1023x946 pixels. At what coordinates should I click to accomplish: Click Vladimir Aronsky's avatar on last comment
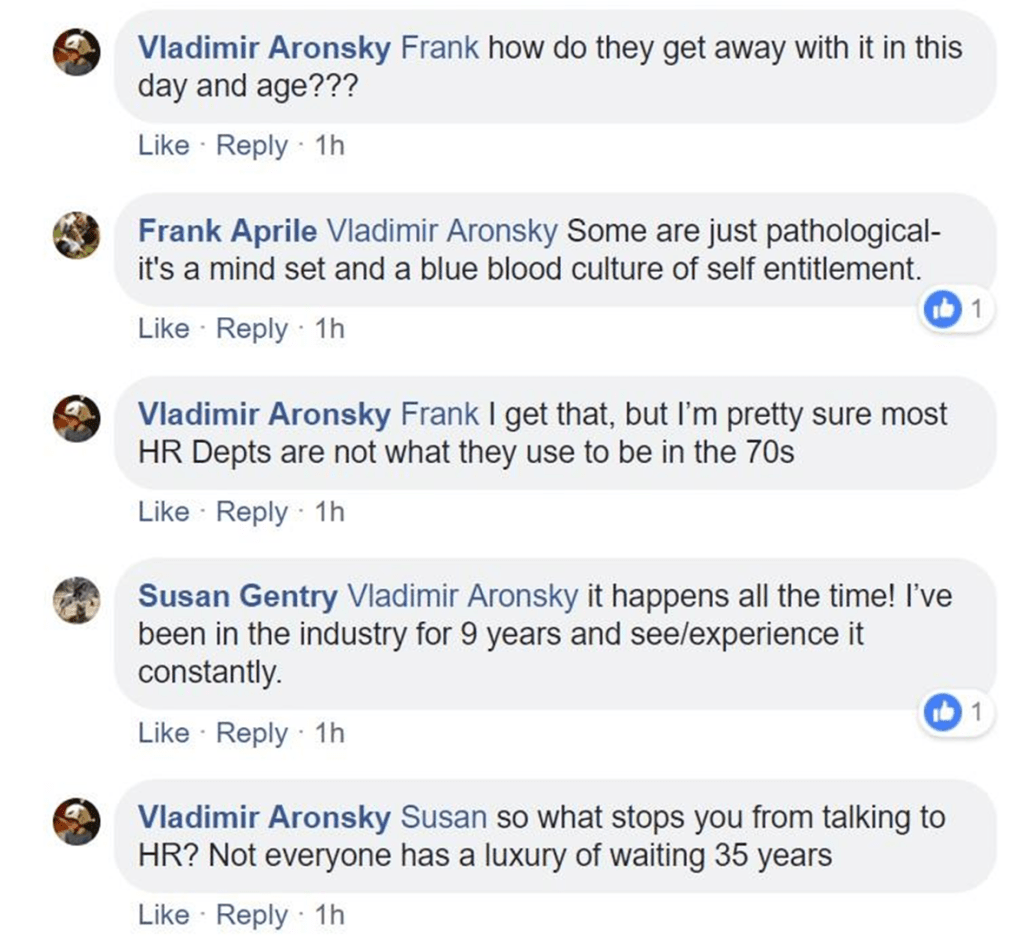click(76, 820)
